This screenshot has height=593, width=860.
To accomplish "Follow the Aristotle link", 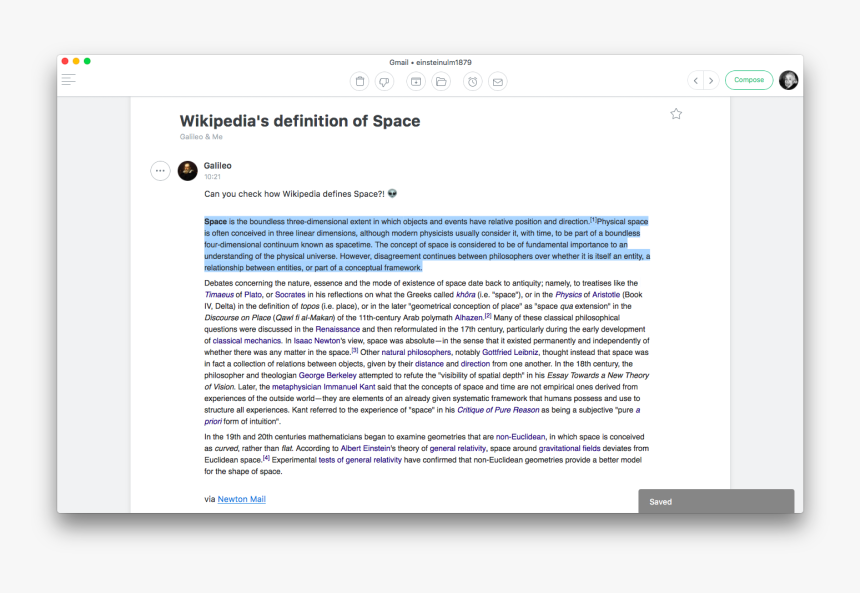I will [x=606, y=295].
